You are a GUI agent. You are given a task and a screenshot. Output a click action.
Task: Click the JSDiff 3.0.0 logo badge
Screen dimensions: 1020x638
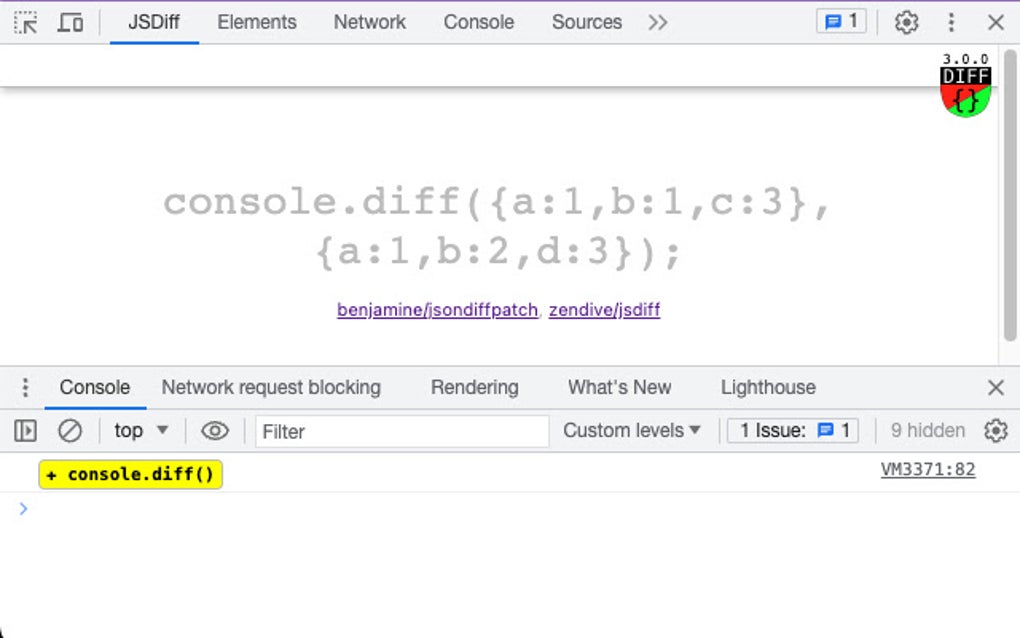[964, 85]
